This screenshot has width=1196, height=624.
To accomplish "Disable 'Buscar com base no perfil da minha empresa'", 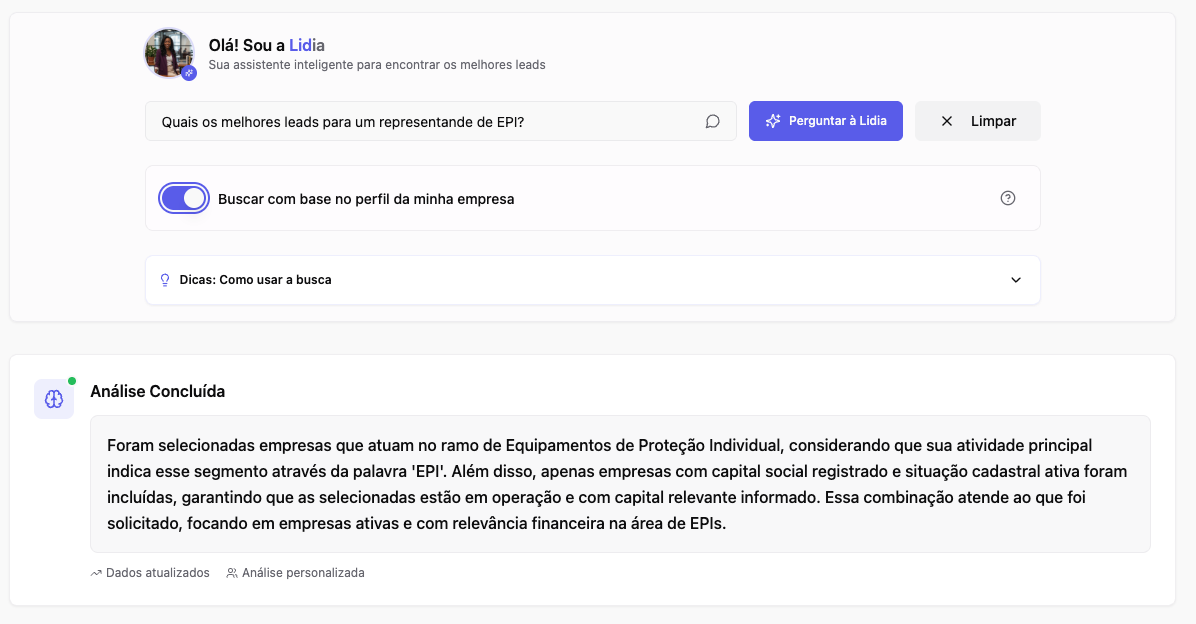I will click(x=184, y=198).
